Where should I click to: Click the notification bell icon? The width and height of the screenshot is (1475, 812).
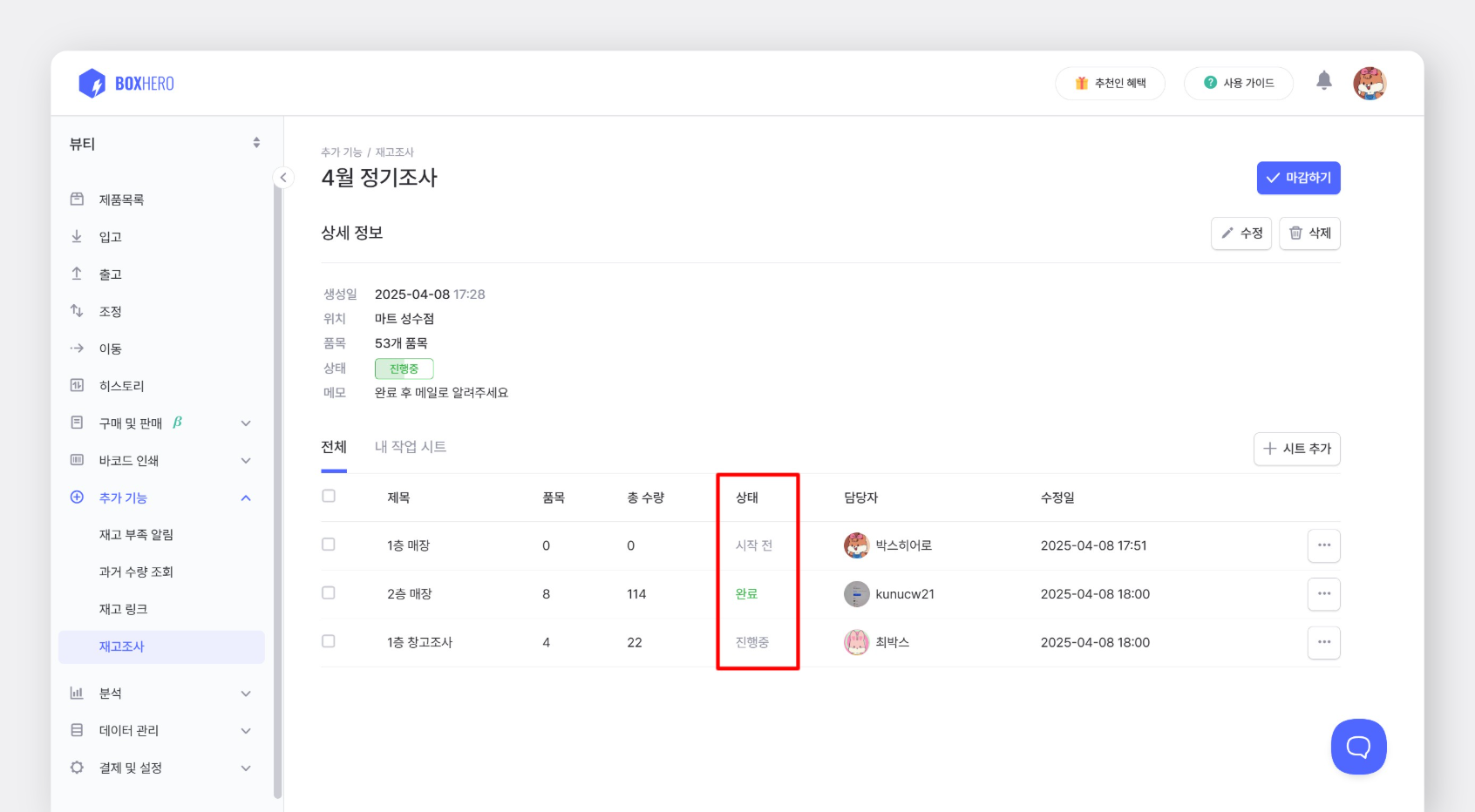[x=1323, y=81]
